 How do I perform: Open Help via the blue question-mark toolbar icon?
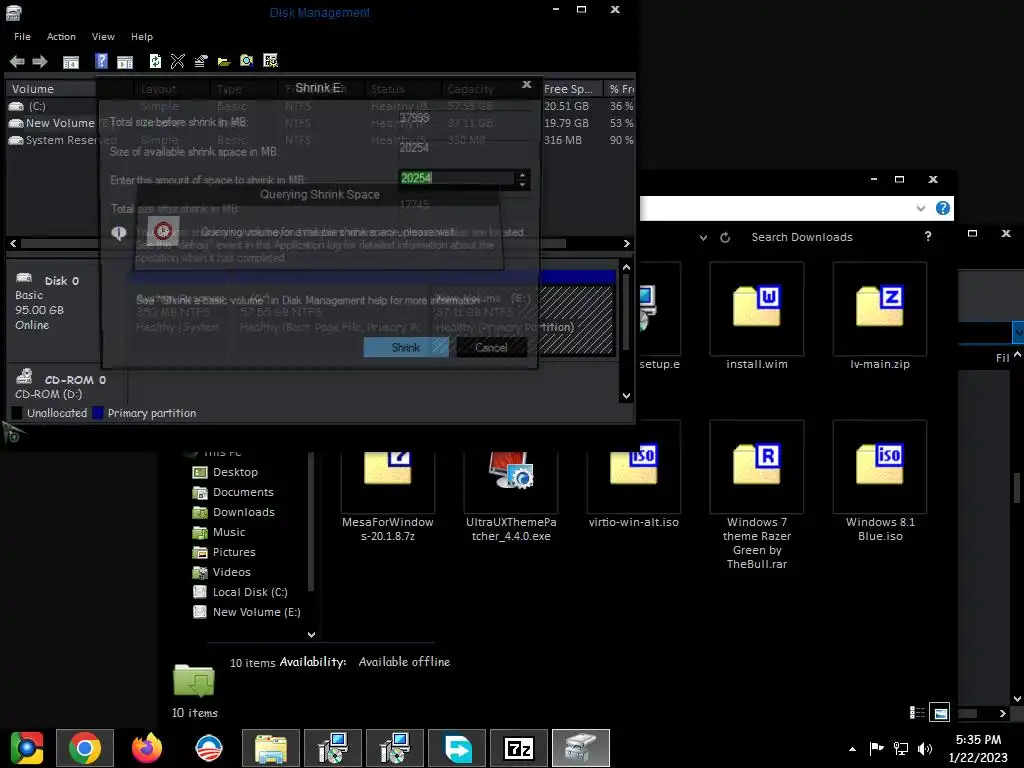coord(101,61)
